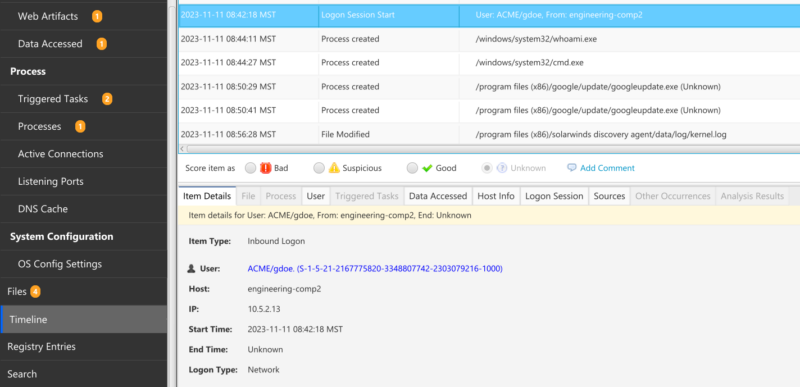The width and height of the screenshot is (800, 387).
Task: Click the Data Accessed count badge
Action: [x=102, y=44]
